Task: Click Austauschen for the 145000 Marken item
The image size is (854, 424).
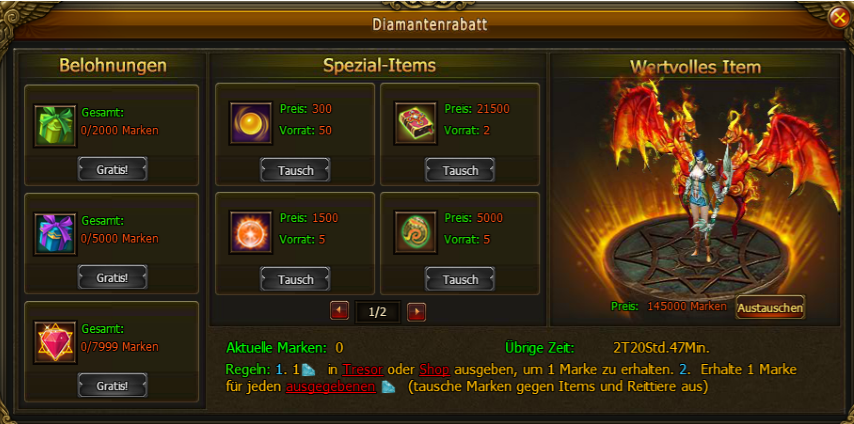Action: pos(770,307)
